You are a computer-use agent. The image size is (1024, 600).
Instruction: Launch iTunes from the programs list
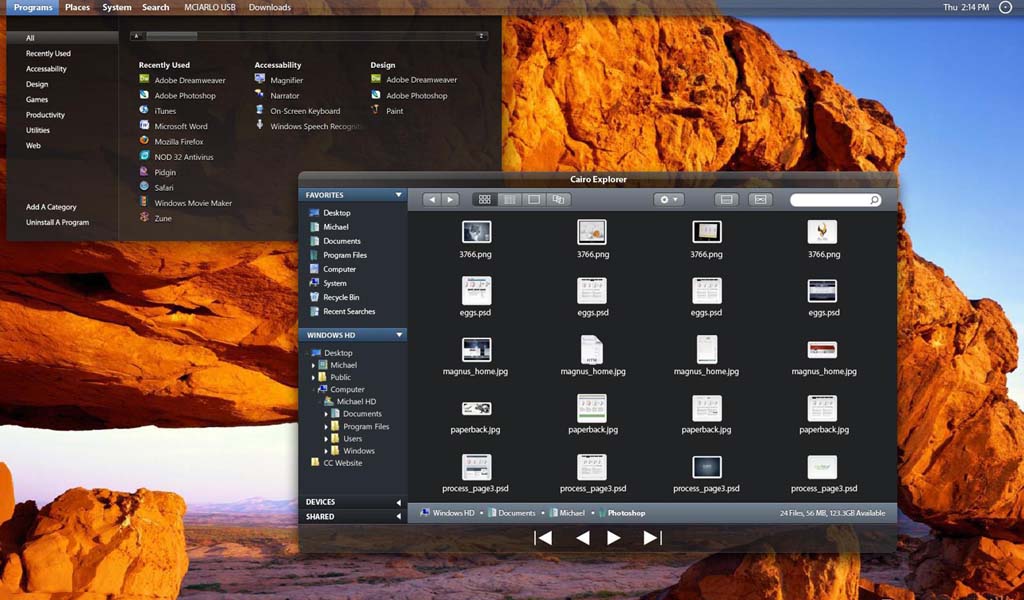164,111
